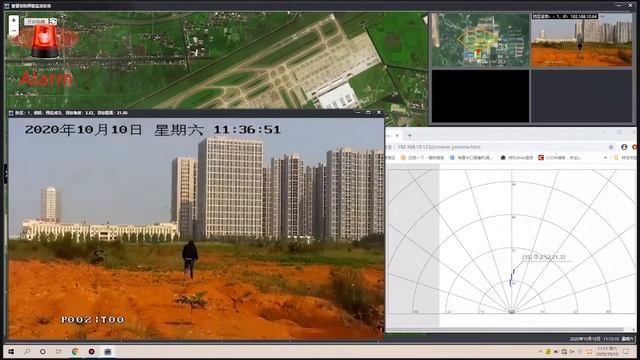Click the taskbar clock
The width and height of the screenshot is (640, 360).
point(607,351)
